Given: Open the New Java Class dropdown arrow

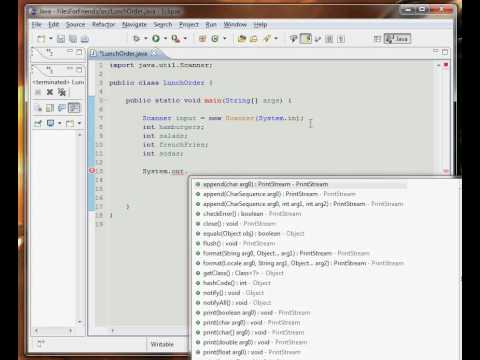Looking at the screenshot, I should click(225, 39).
